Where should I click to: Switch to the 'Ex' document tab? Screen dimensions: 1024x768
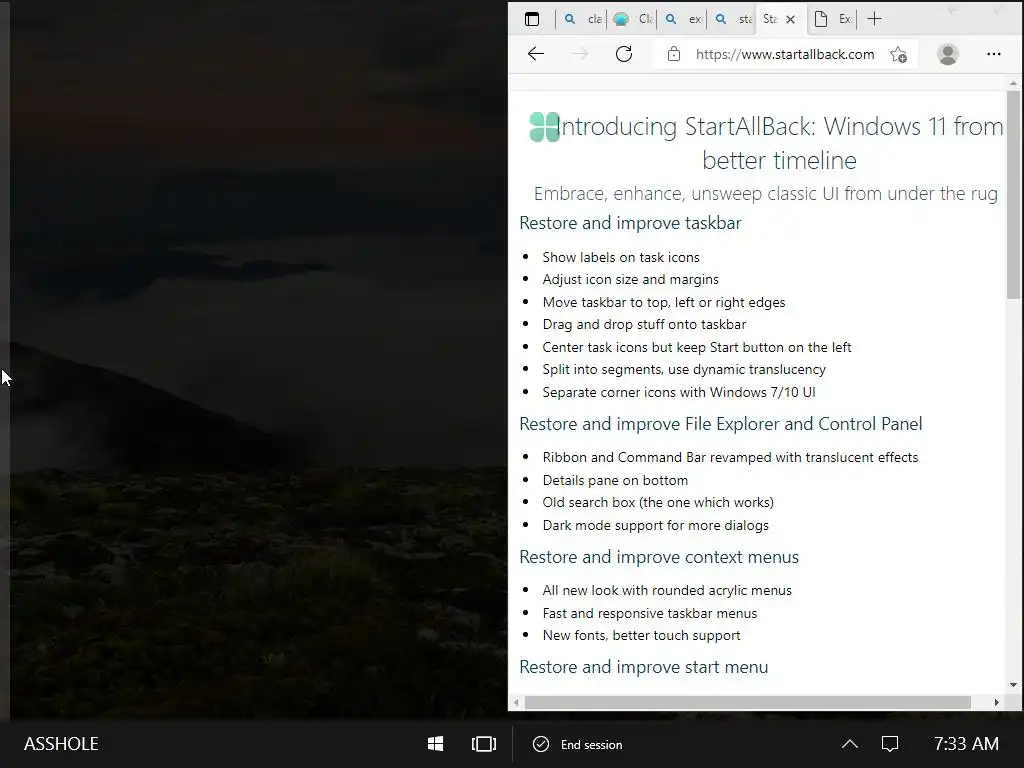point(833,19)
